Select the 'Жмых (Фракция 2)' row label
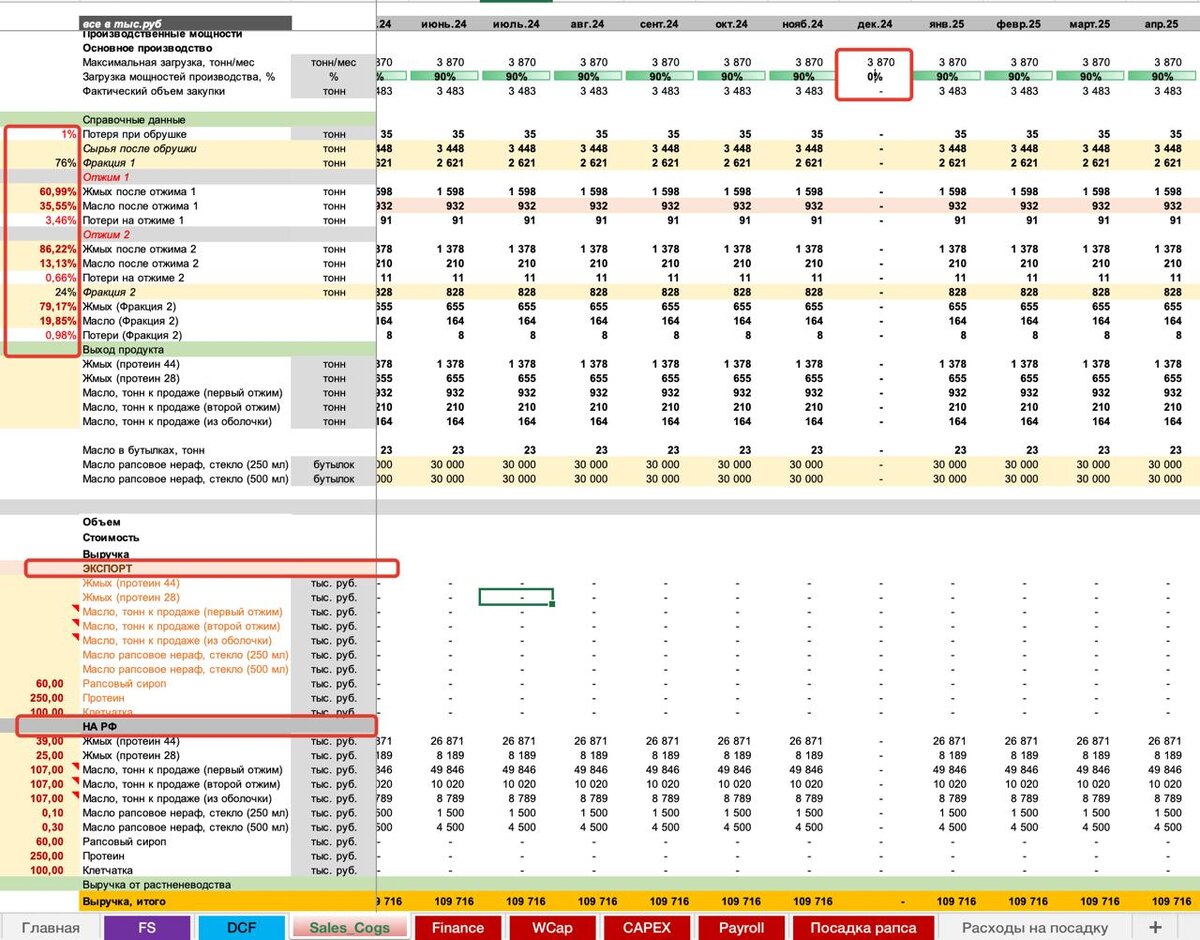 [130, 306]
